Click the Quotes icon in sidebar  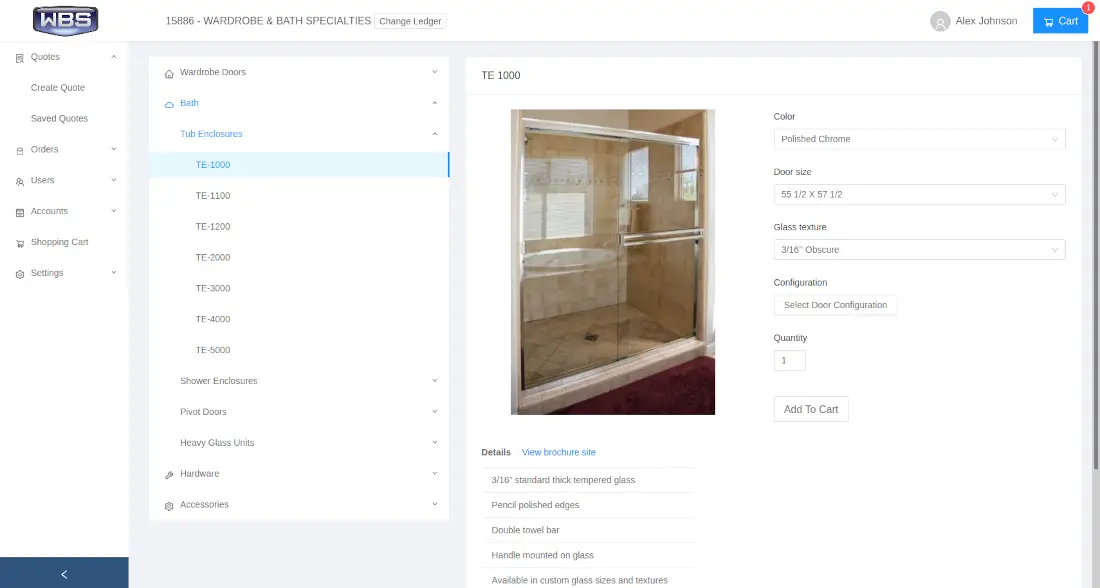(20, 58)
